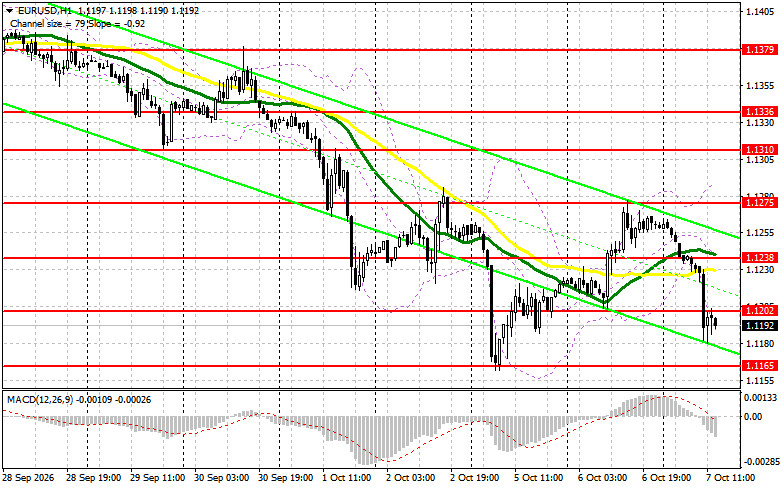Image resolution: width=781 pixels, height=489 pixels.
Task: Select the red 1.1275 level price tag
Action: 760,203
